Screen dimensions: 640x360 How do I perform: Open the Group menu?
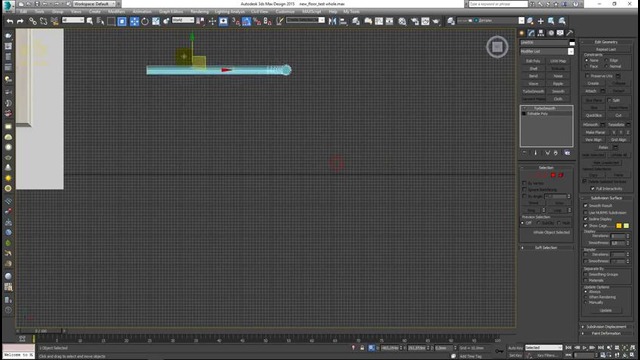click(58, 12)
